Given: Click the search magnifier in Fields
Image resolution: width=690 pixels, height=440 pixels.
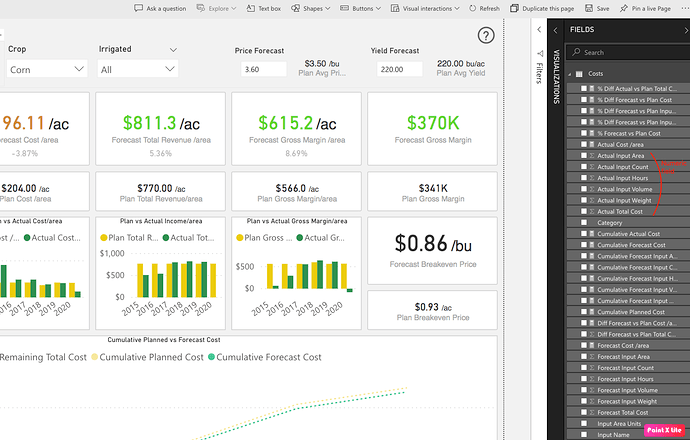Looking at the screenshot, I should click(576, 52).
